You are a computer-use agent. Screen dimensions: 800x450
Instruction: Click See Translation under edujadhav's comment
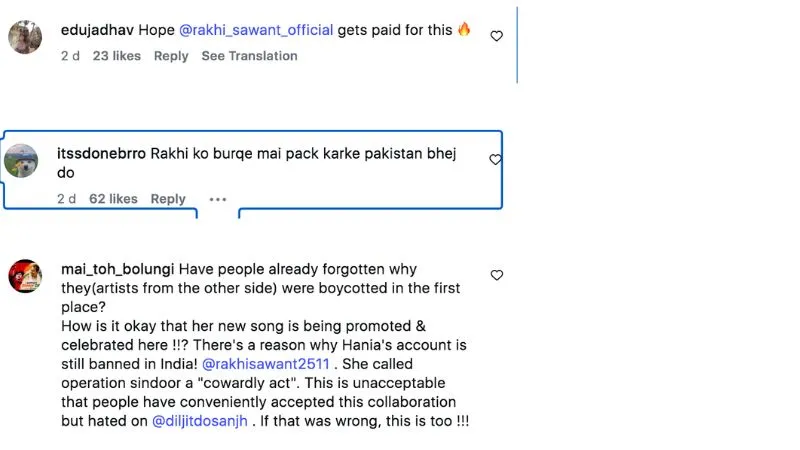click(x=249, y=56)
